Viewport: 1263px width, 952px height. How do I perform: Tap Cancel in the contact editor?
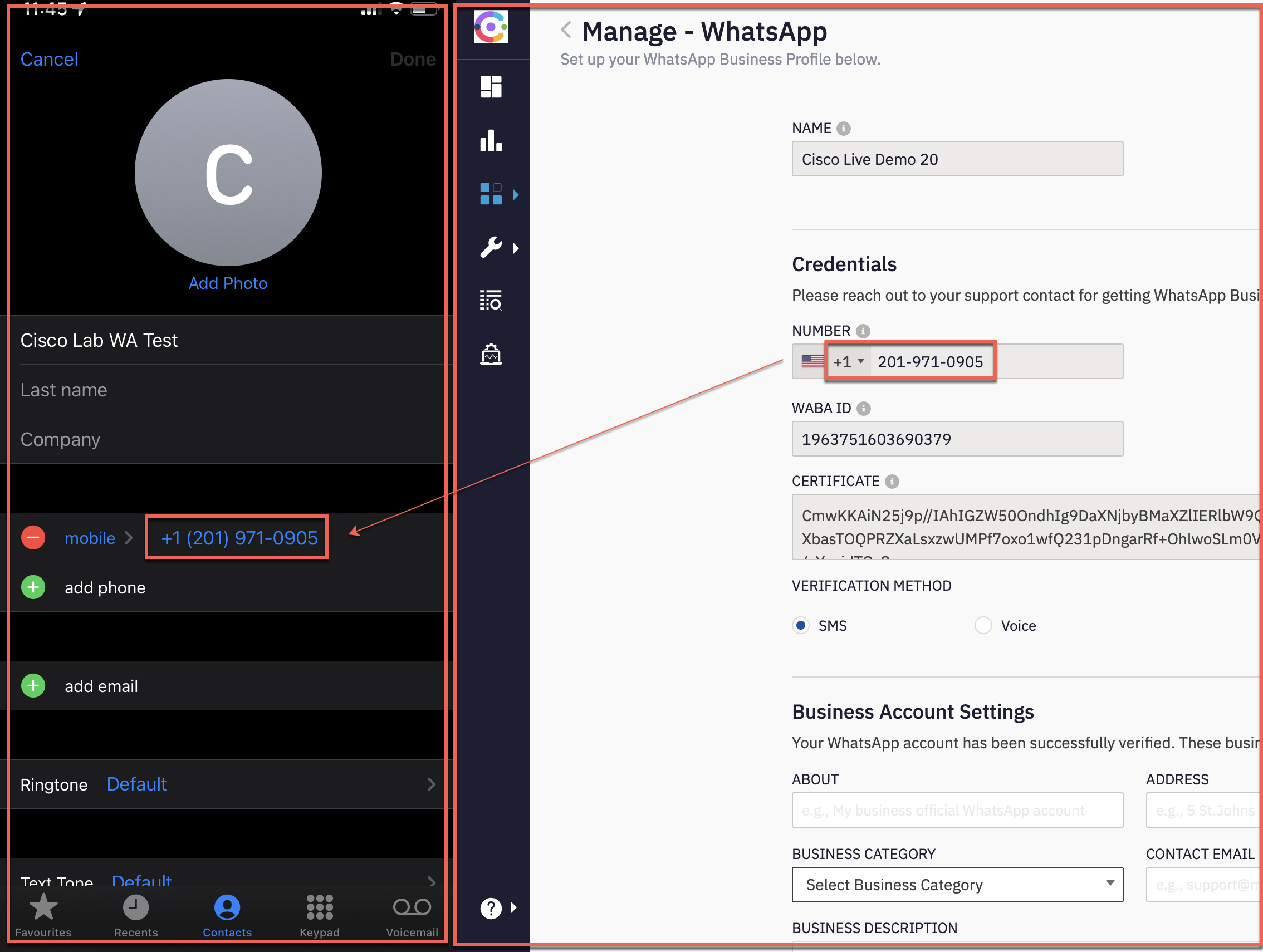49,60
